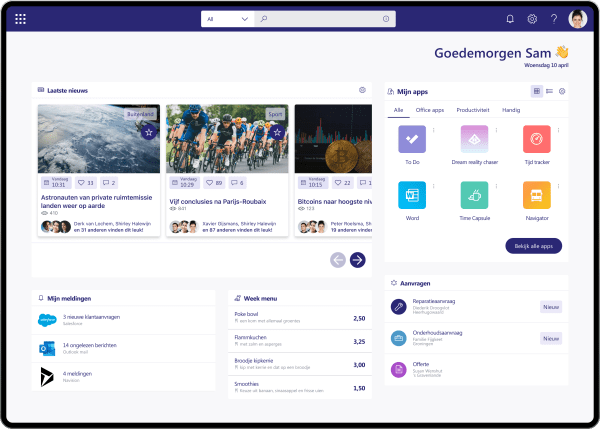Click Nieuw next to Reparatieaanvraag
The width and height of the screenshot is (600, 429).
[x=550, y=308]
